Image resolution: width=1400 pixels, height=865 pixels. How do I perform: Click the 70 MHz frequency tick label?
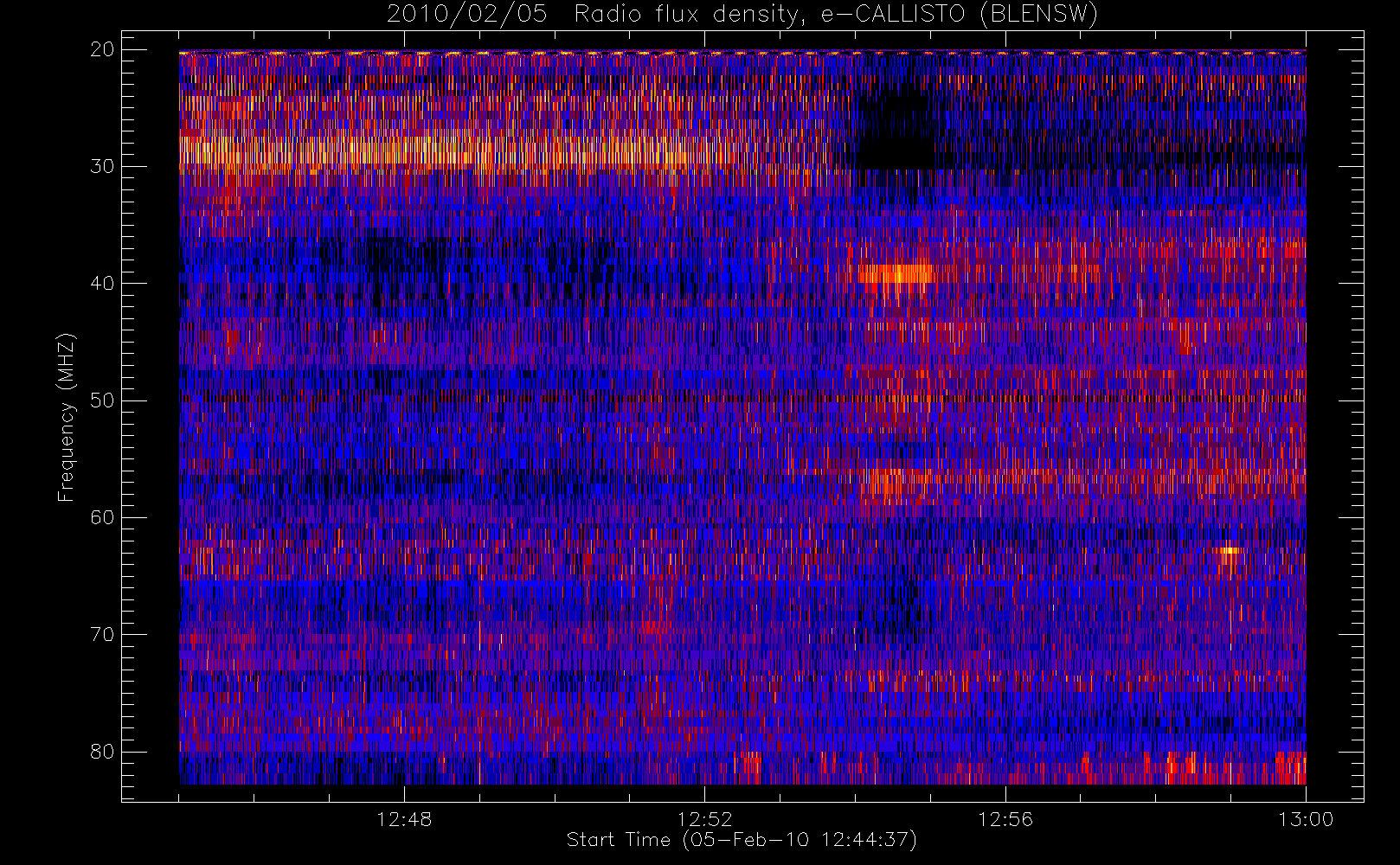coord(102,634)
